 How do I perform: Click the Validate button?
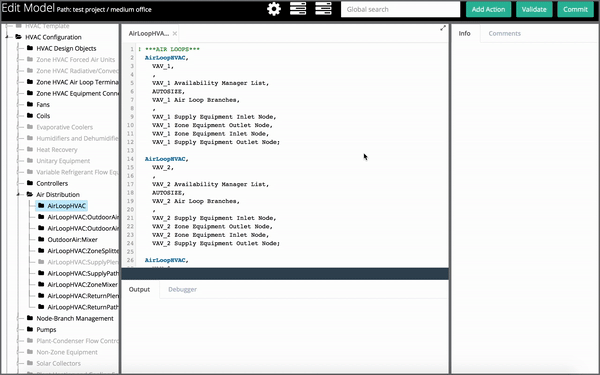pyautogui.click(x=534, y=9)
